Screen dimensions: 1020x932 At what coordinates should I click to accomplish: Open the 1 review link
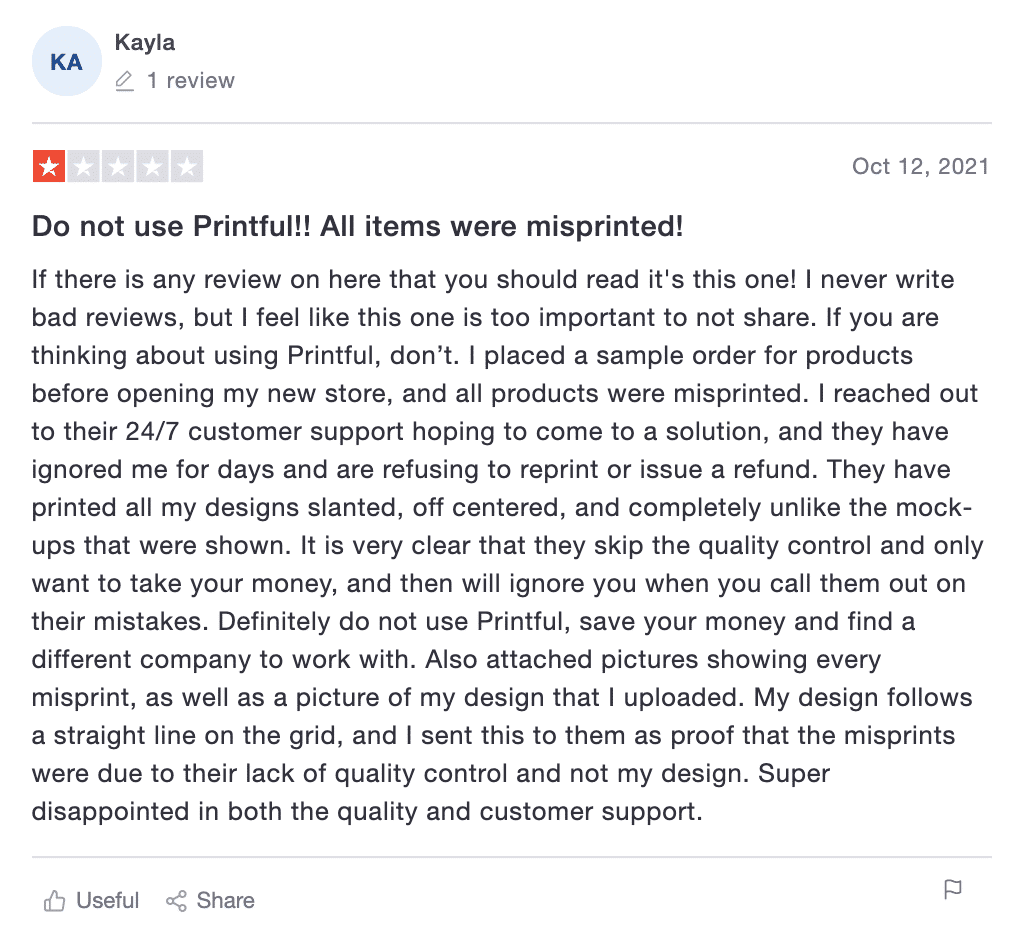click(191, 81)
